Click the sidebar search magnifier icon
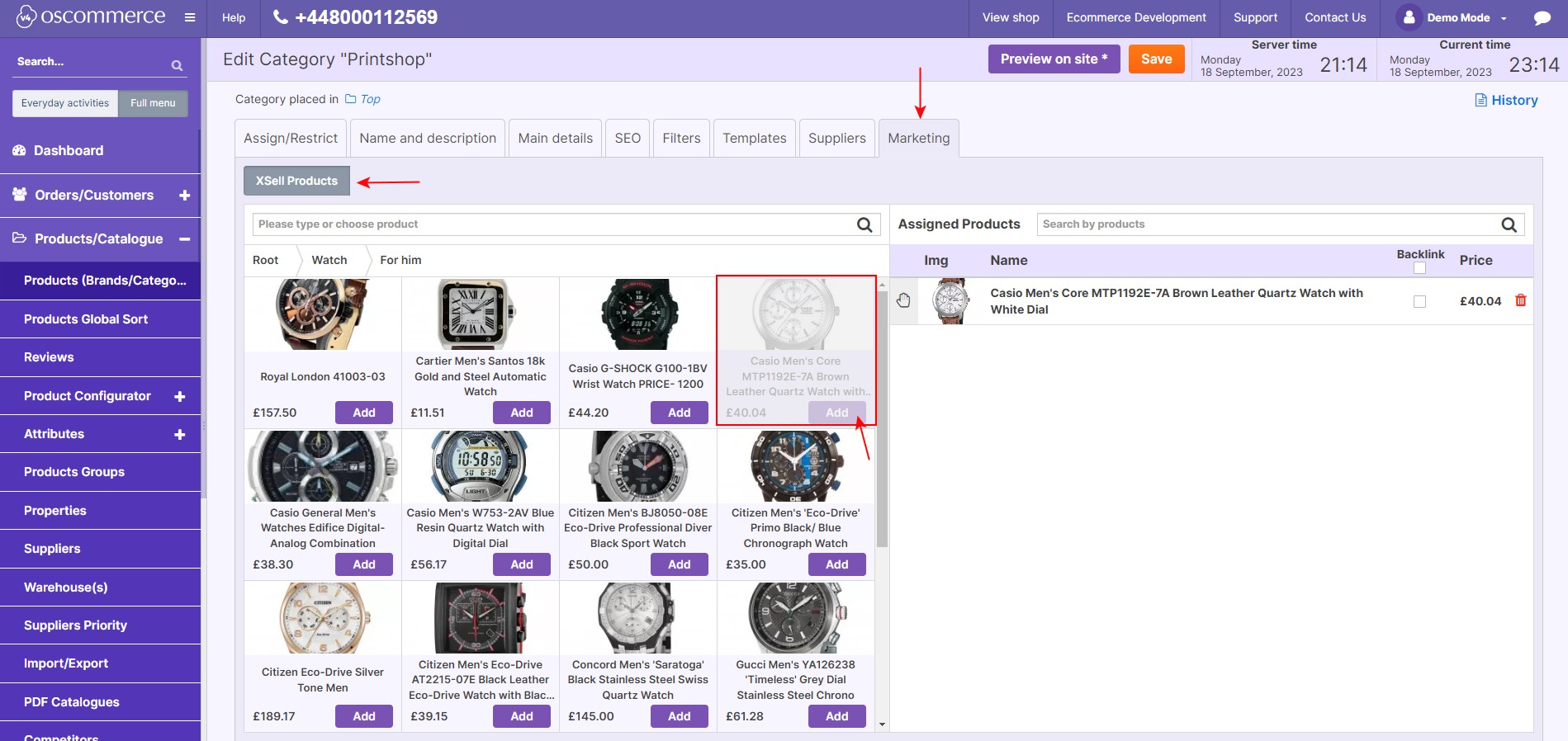This screenshot has height=741, width=1568. 177,65
